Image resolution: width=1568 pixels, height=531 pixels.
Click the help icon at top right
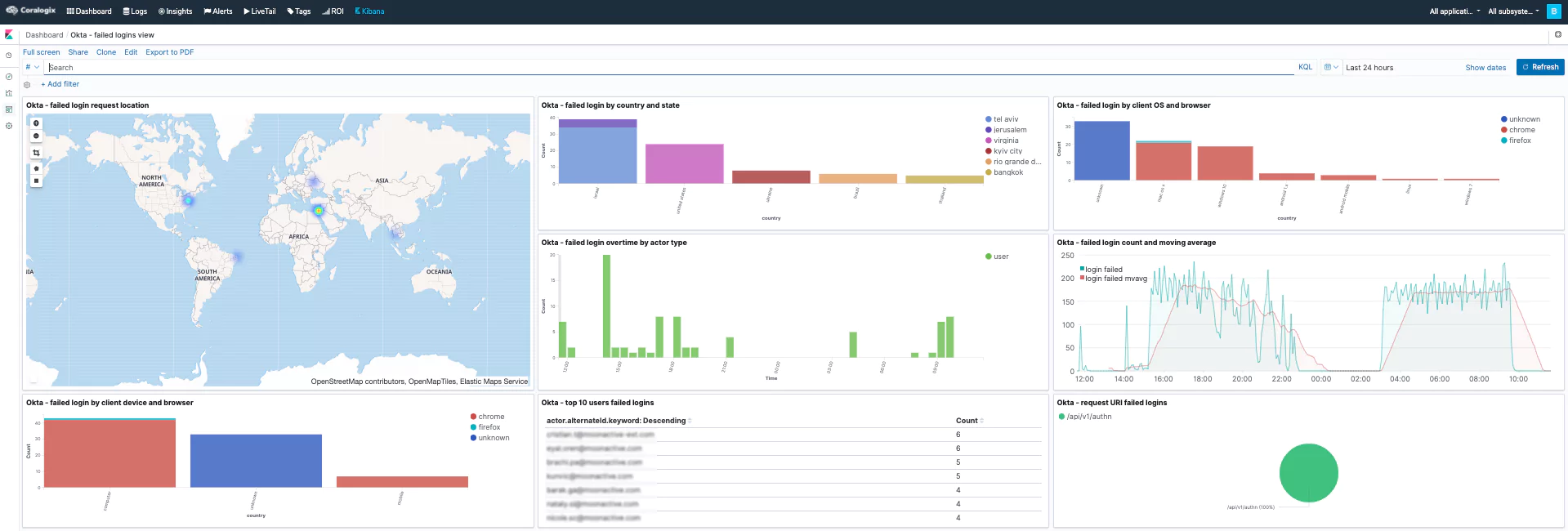click(1558, 34)
